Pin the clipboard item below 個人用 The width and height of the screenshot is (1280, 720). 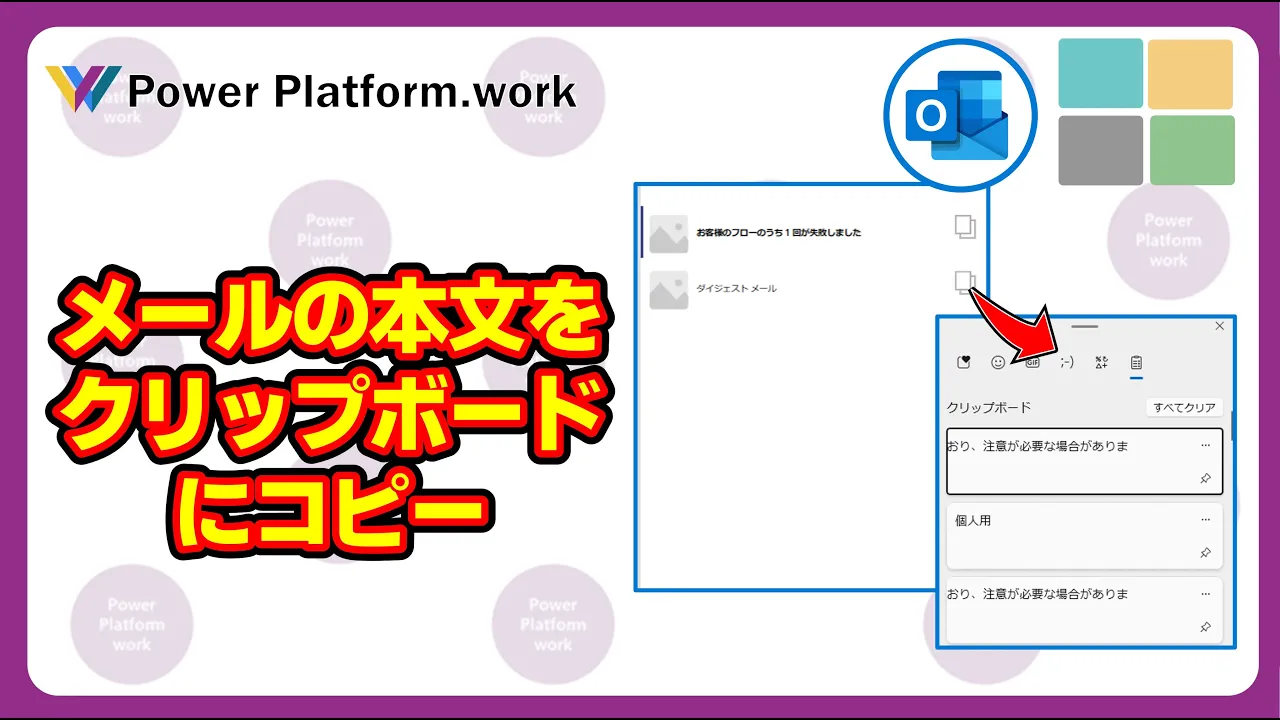click(x=1205, y=627)
